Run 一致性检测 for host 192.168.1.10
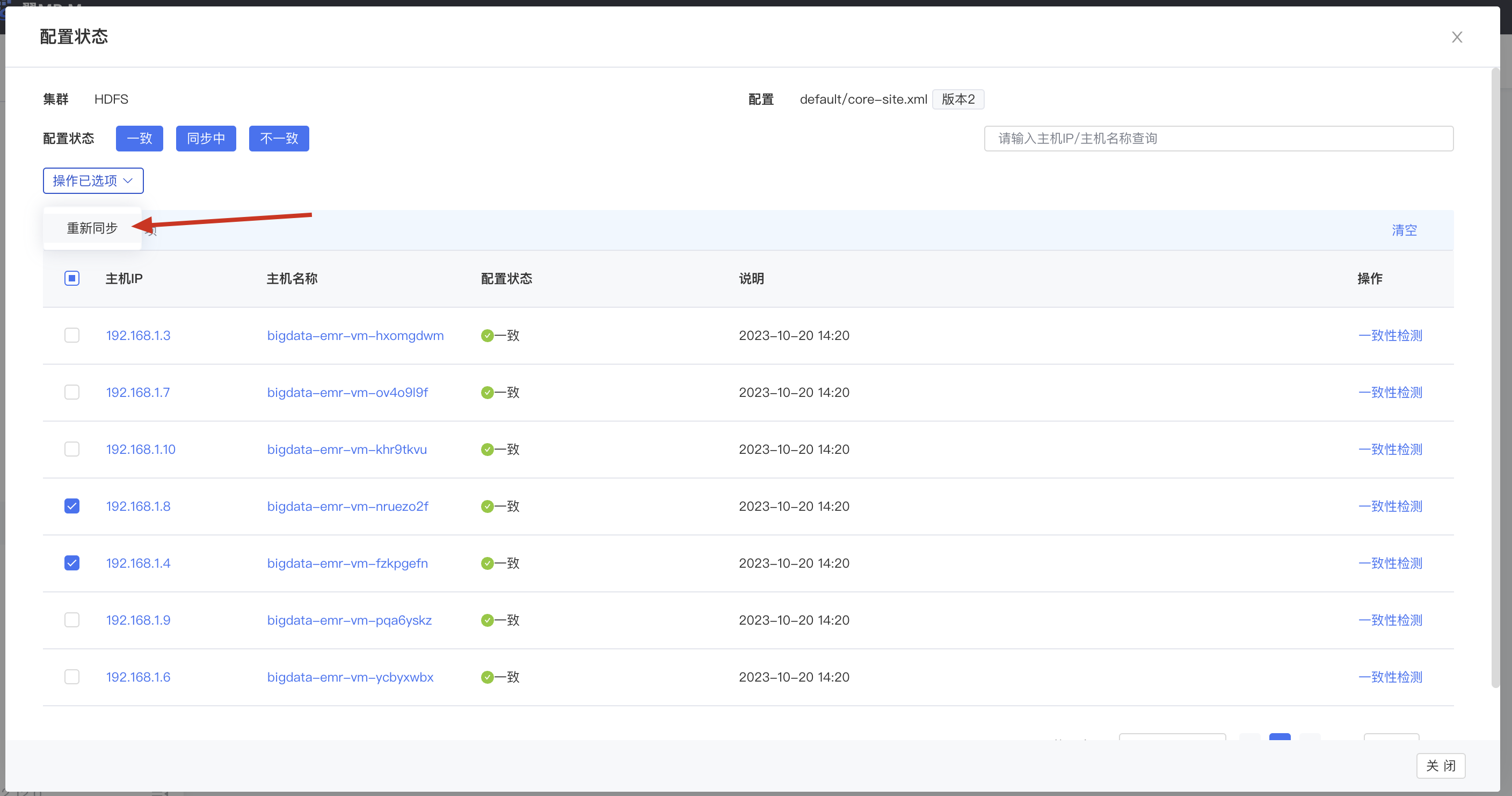The image size is (1512, 796). 1390,450
